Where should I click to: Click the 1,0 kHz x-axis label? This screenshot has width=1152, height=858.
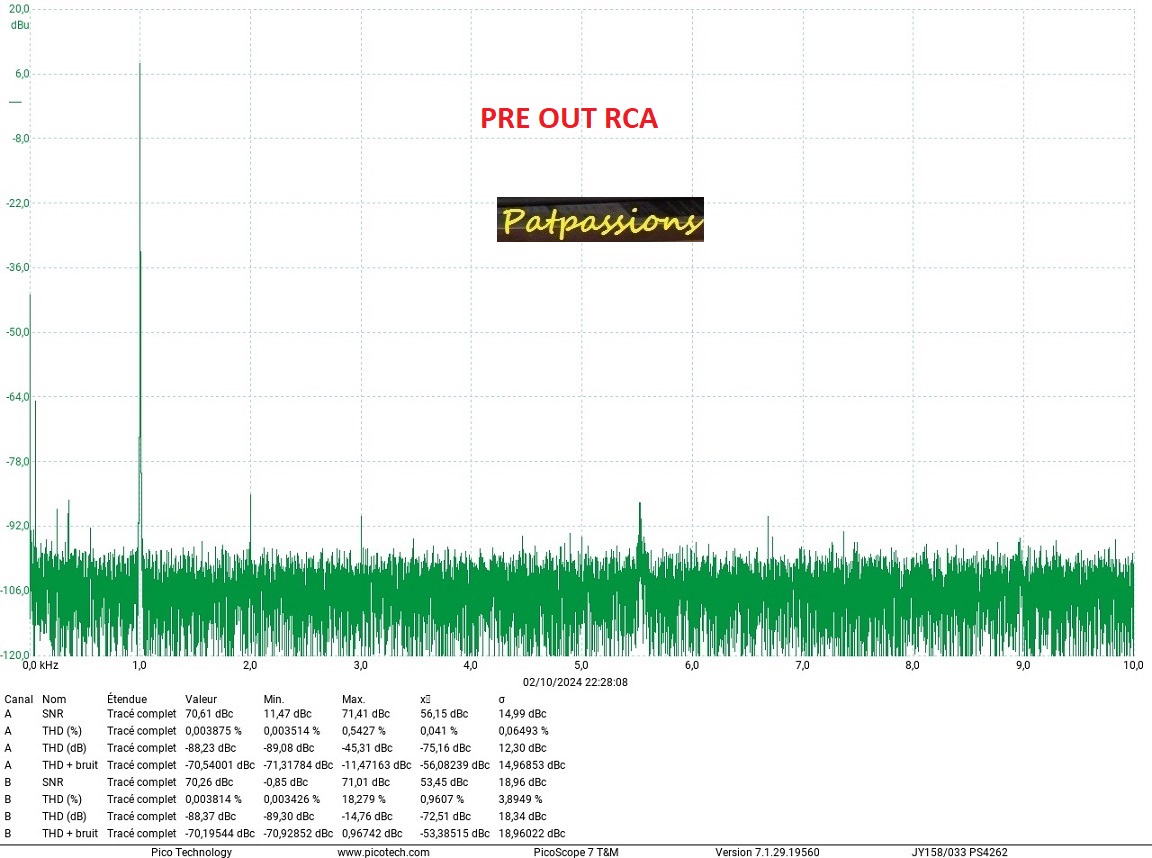[140, 665]
